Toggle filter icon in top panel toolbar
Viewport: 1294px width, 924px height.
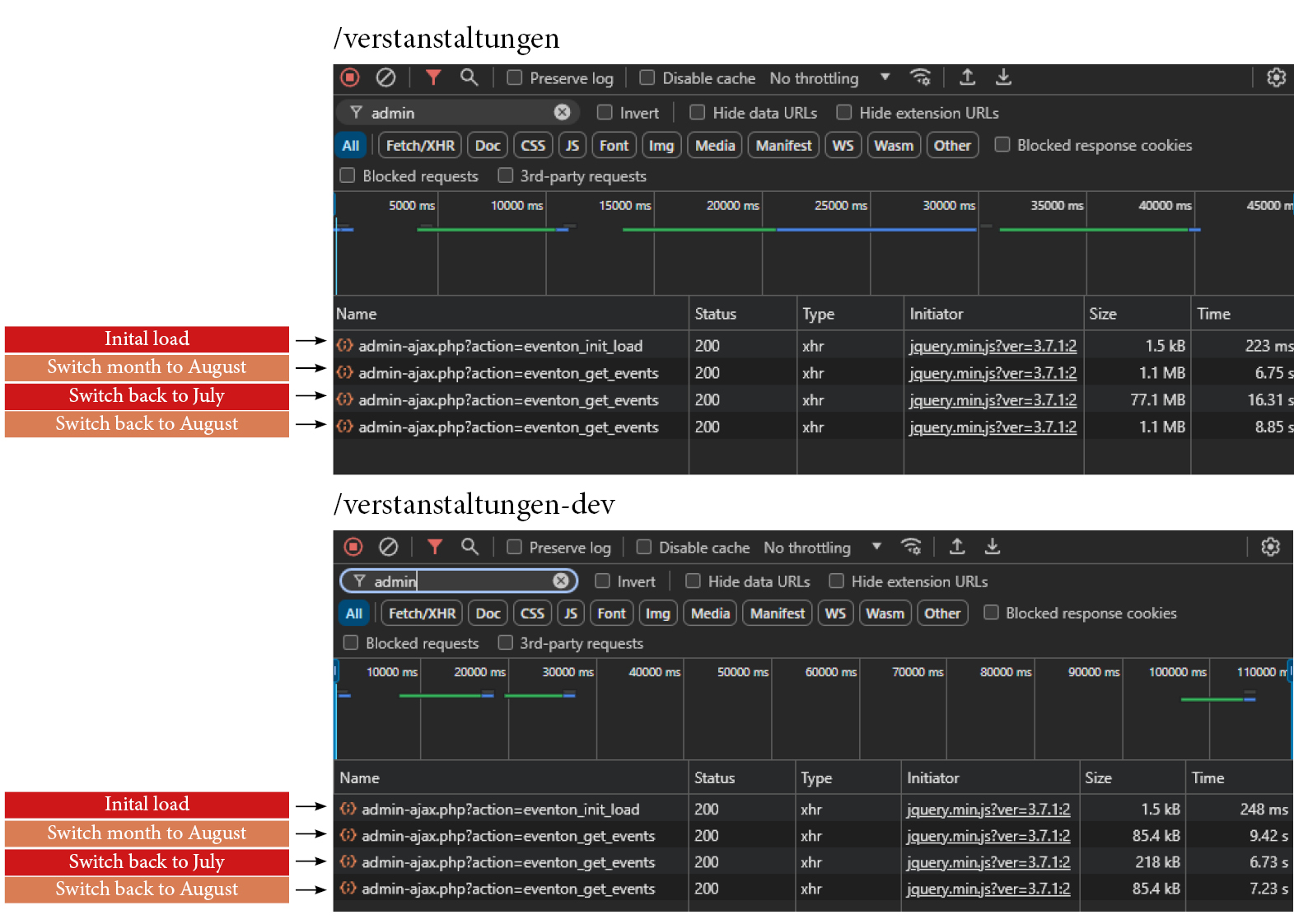tap(433, 77)
